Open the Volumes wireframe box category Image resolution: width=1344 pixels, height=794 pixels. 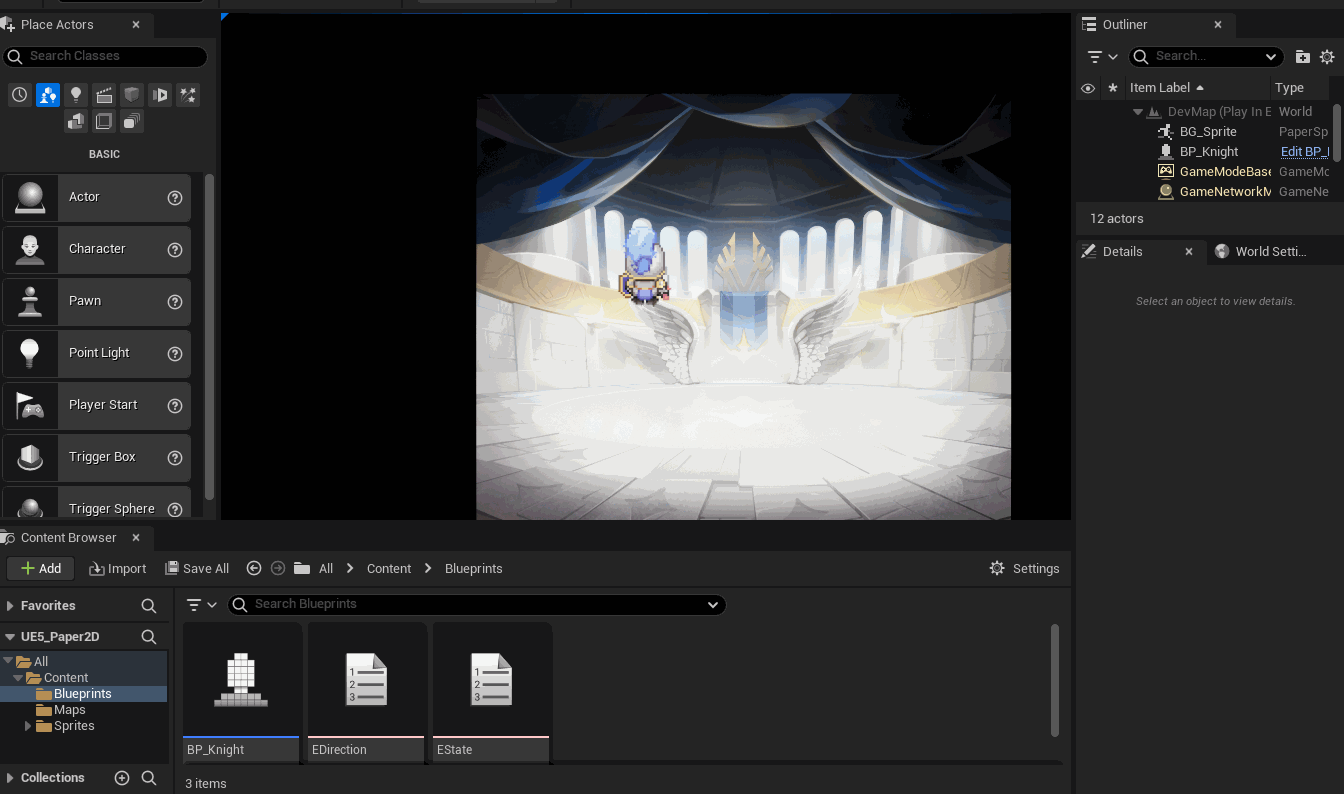[x=104, y=122]
